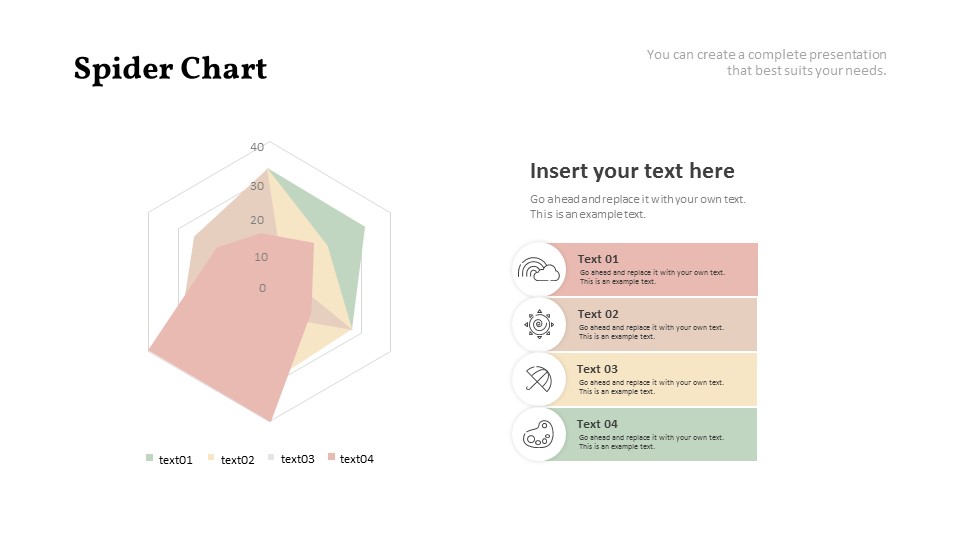Select the Text 02 beige banner heading
Viewport: 960px width, 540px height.
click(598, 314)
